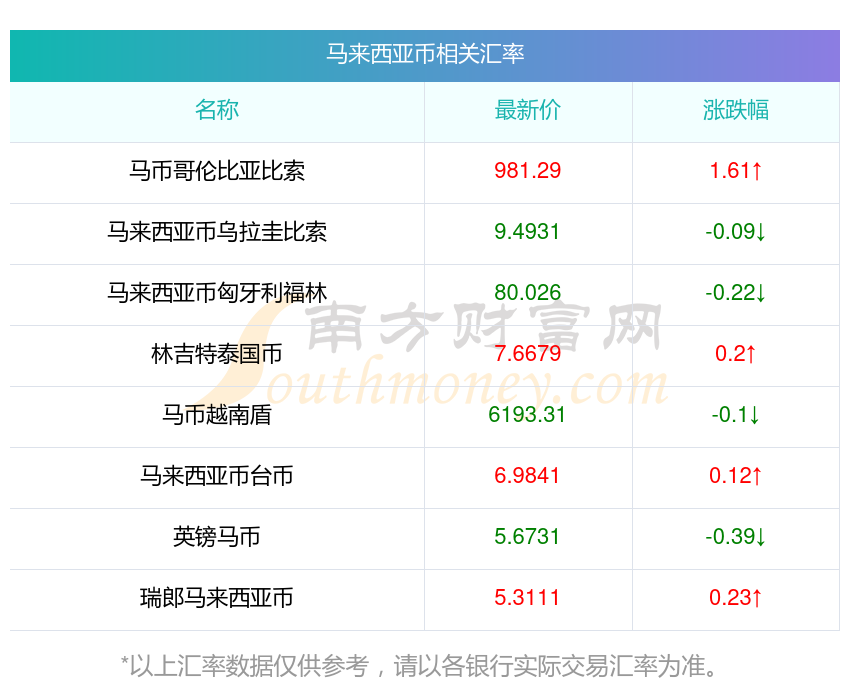Select the 英镑马币 row name
This screenshot has width=850, height=698.
click(x=217, y=537)
